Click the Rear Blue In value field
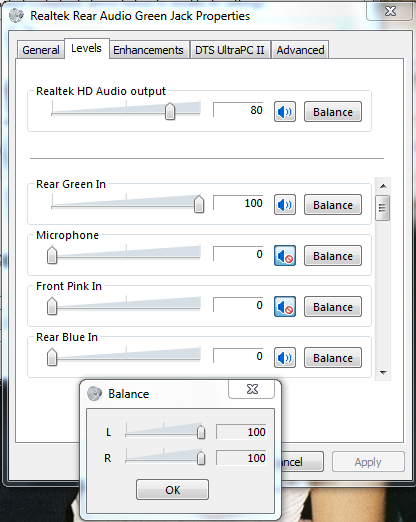This screenshot has height=522, width=416. (238, 356)
